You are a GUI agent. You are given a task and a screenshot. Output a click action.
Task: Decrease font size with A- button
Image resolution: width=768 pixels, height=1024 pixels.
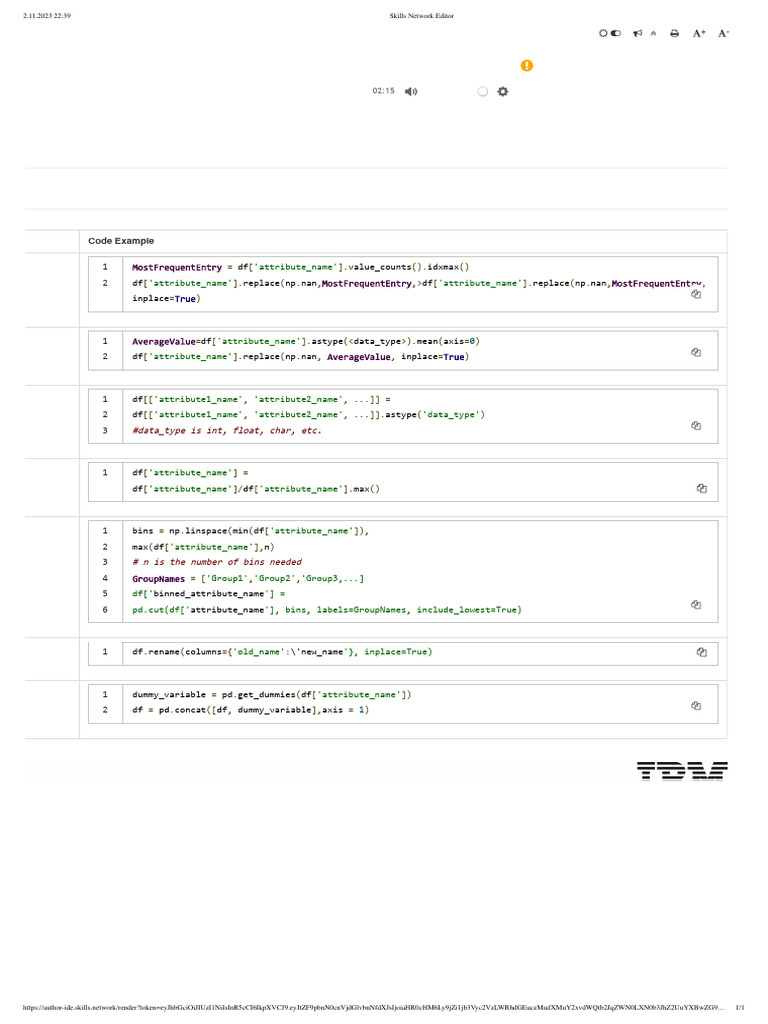pos(724,33)
